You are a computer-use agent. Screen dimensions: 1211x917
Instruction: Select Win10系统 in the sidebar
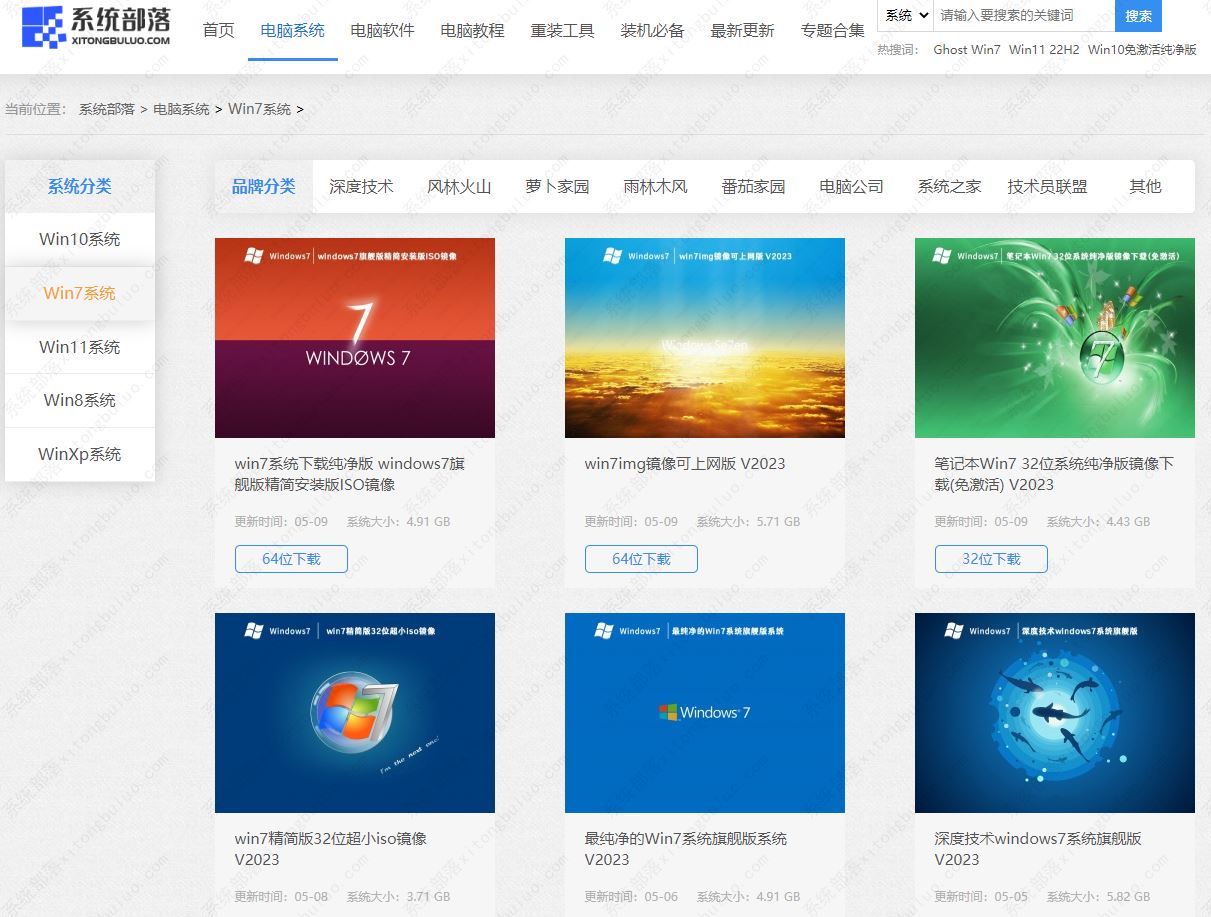pyautogui.click(x=80, y=239)
